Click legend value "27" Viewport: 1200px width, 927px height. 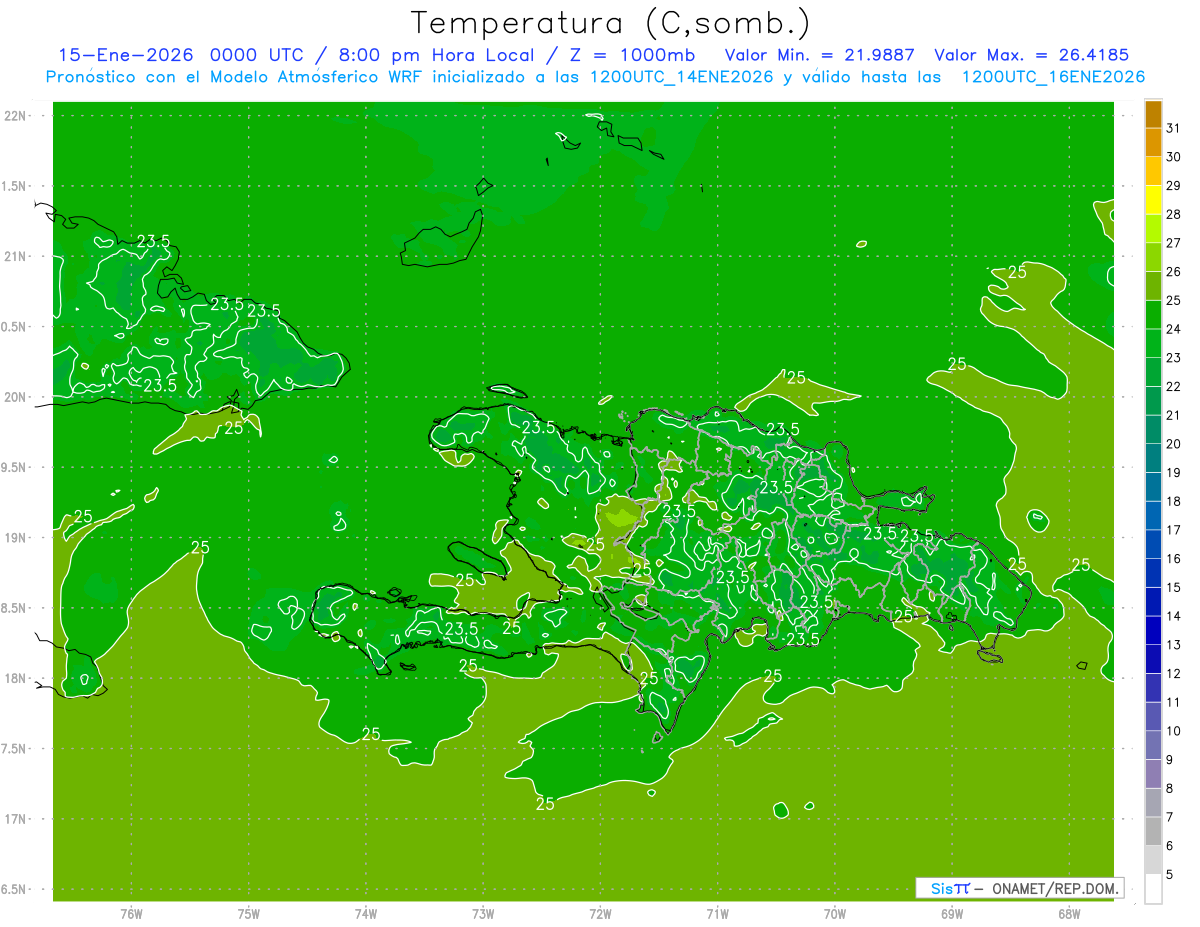(1173, 243)
